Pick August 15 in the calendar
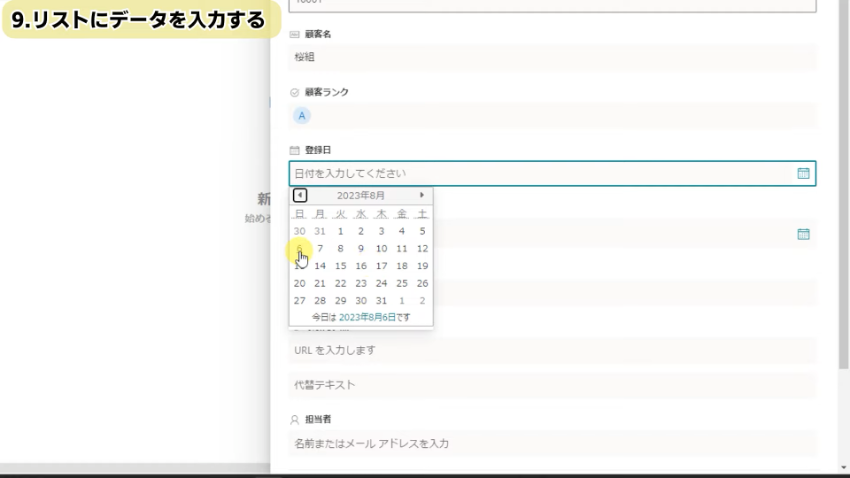Viewport: 850px width, 478px height. coord(340,266)
